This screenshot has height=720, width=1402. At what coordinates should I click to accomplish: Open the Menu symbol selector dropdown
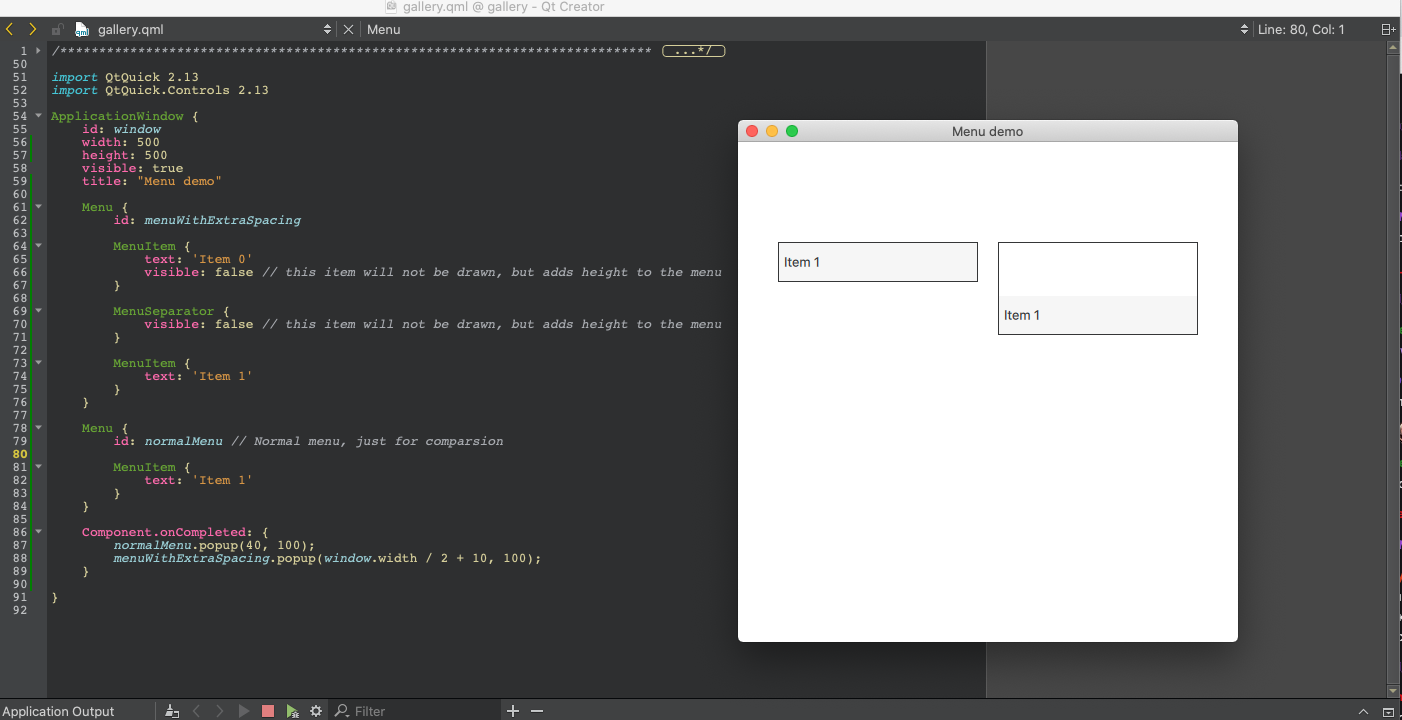(1244, 29)
